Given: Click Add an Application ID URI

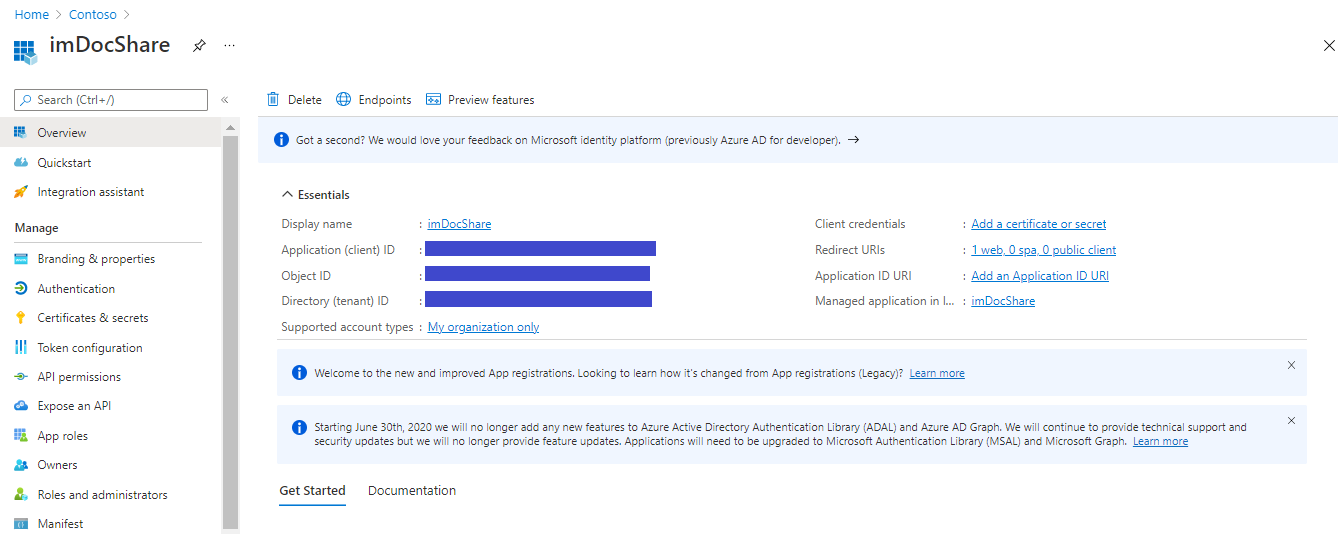Looking at the screenshot, I should [x=1040, y=276].
